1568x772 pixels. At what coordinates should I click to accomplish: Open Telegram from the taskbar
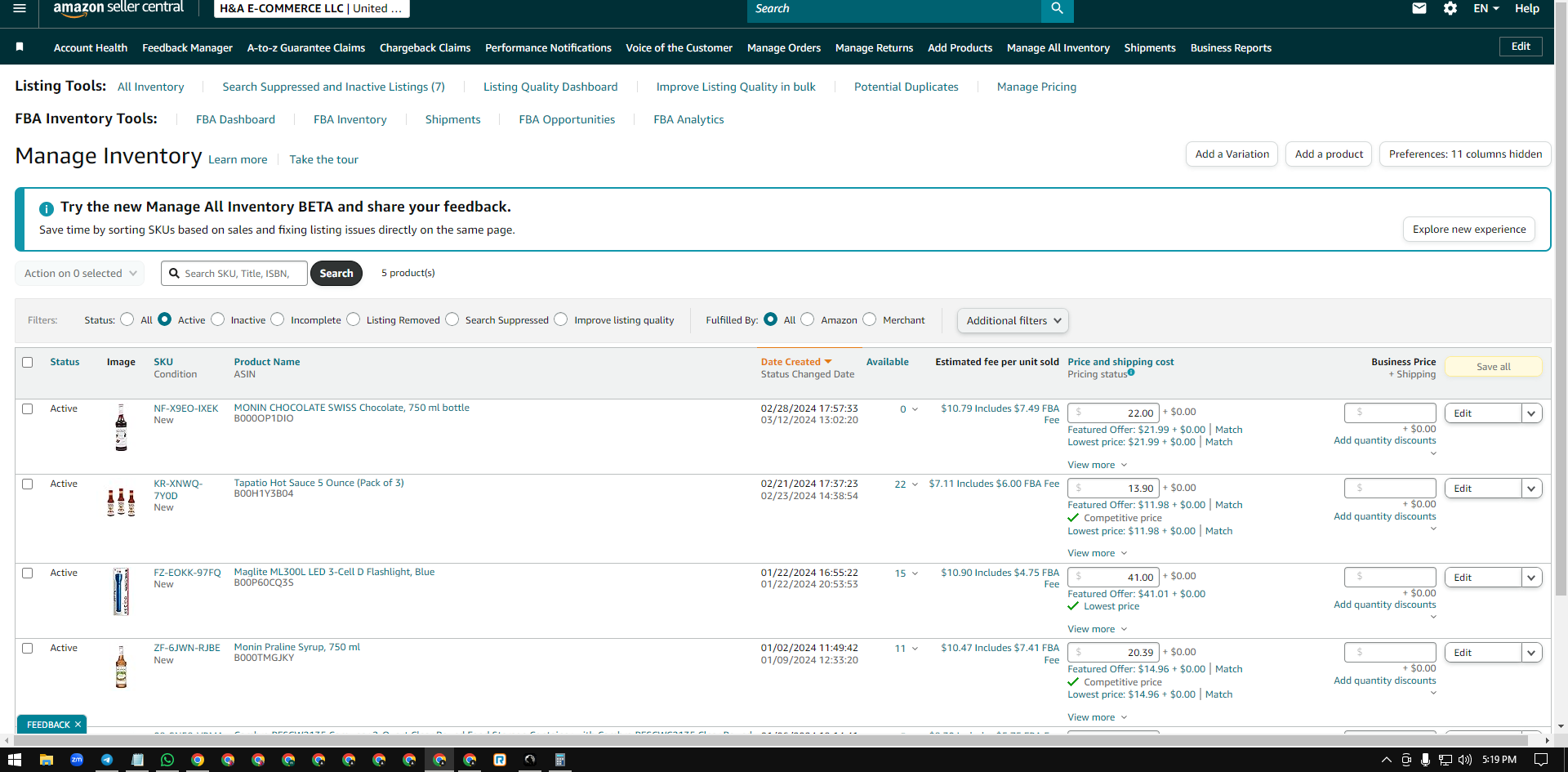coord(107,760)
